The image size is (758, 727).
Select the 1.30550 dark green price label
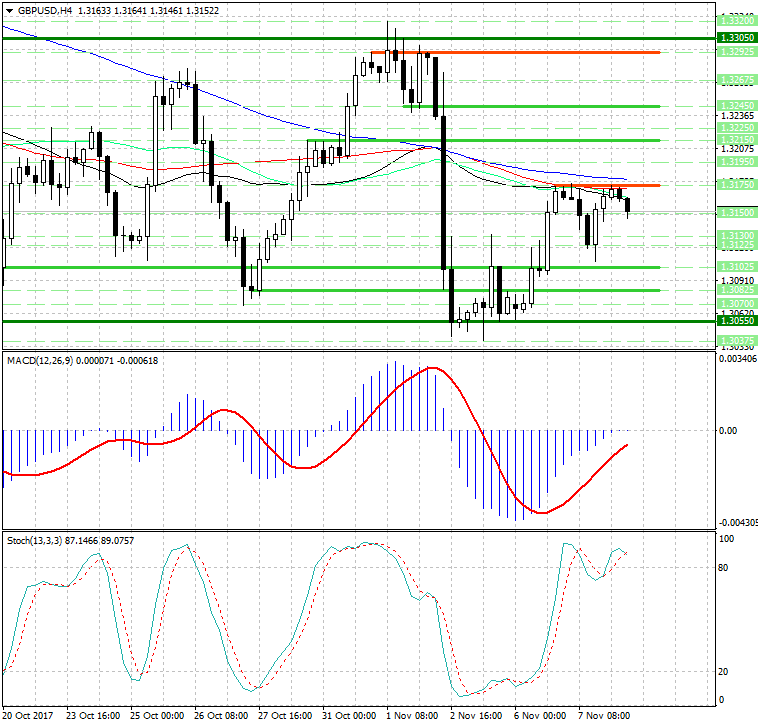coord(736,321)
